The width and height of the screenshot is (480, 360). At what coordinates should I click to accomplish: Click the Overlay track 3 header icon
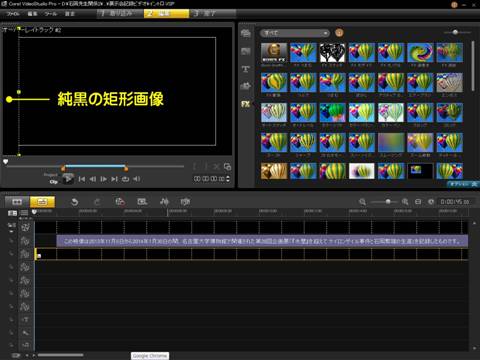pos(25,267)
